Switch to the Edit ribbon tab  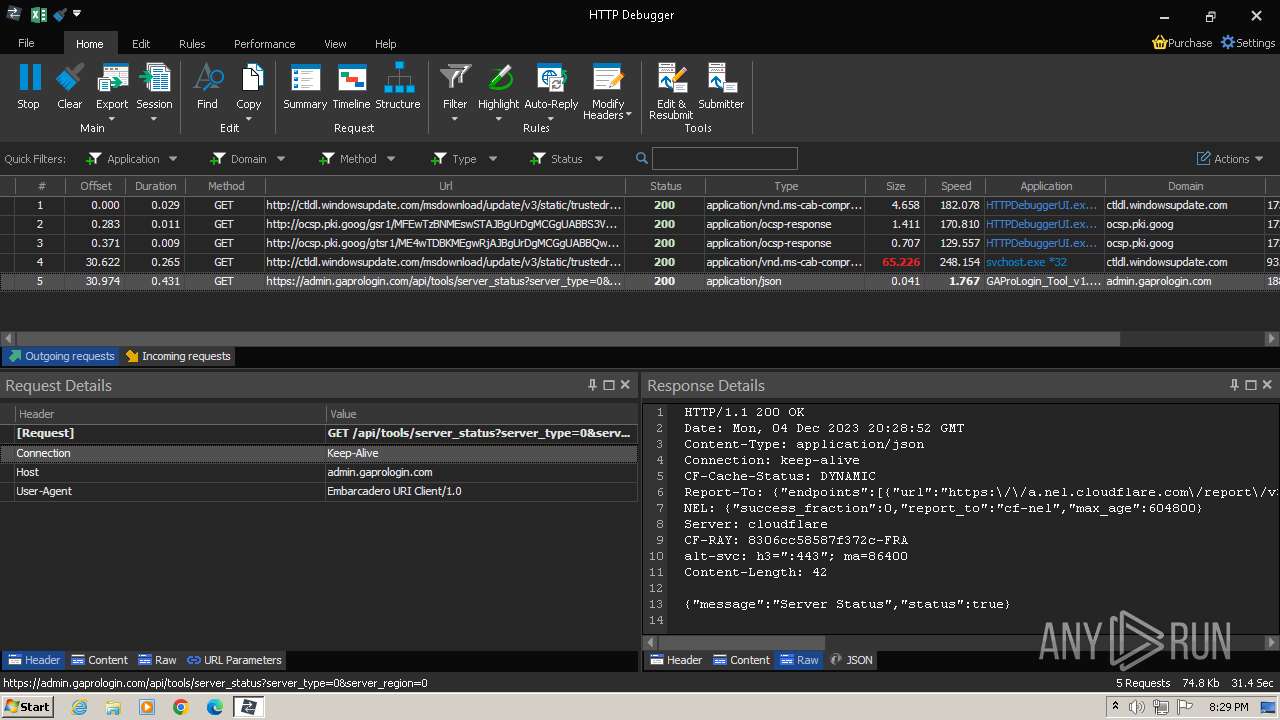[x=141, y=44]
